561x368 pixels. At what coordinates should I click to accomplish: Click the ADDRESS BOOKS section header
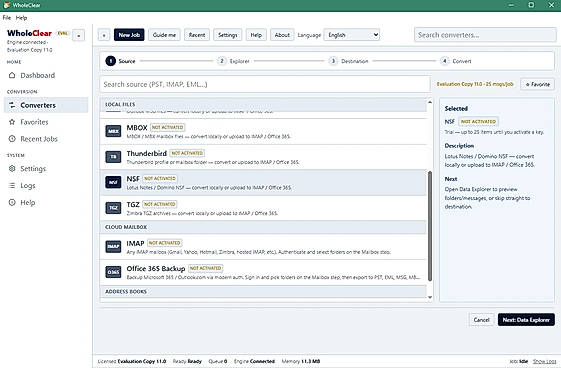point(263,291)
